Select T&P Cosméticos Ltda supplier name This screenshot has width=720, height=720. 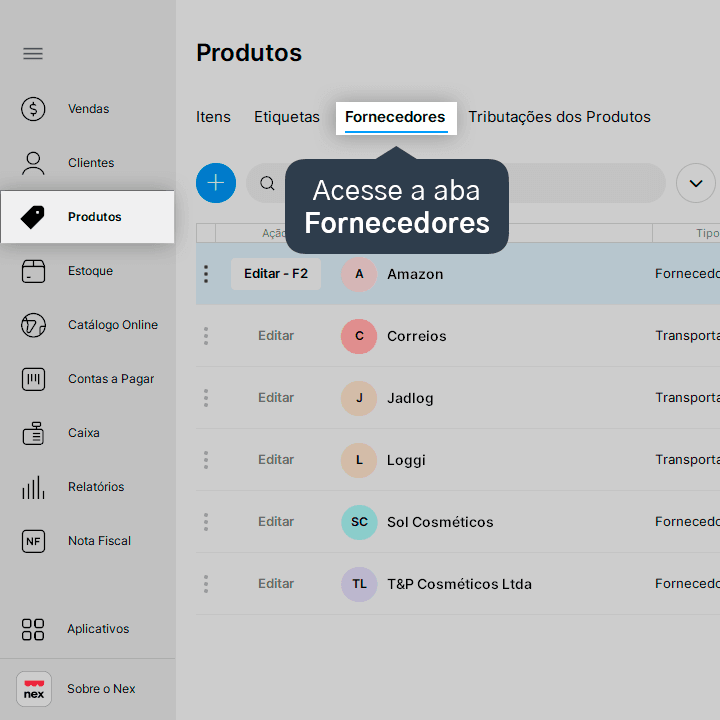pos(459,585)
